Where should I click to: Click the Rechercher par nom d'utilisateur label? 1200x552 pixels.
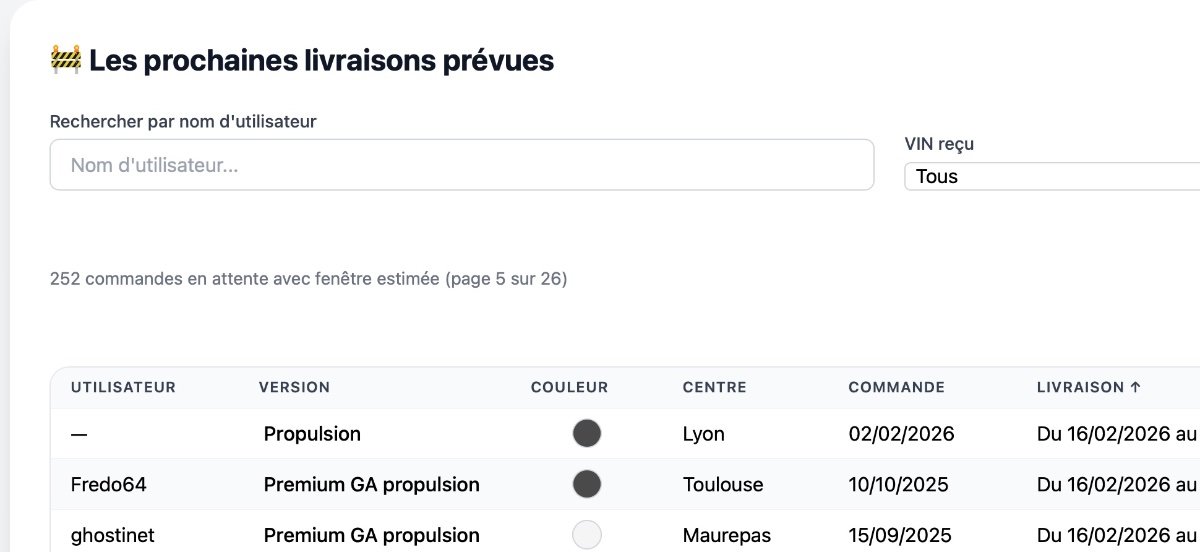(x=183, y=122)
